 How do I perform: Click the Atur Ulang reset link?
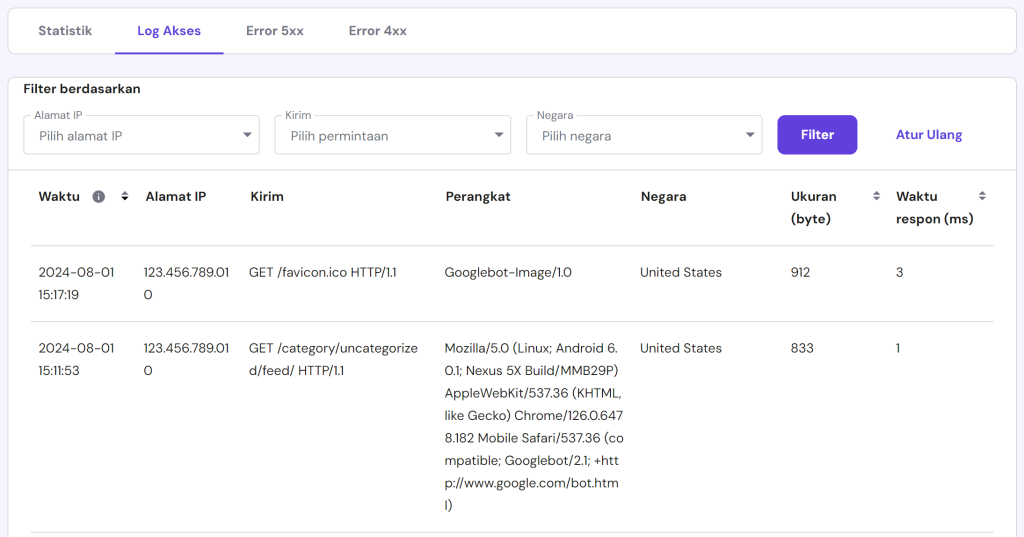[929, 135]
